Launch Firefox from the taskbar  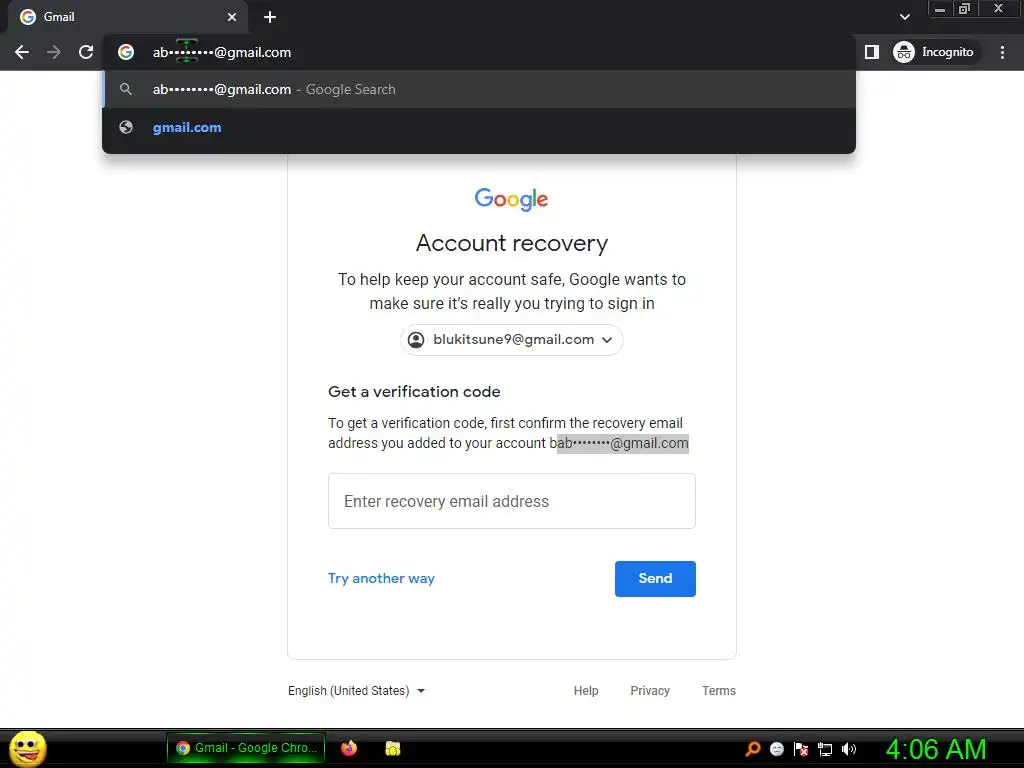click(x=349, y=748)
